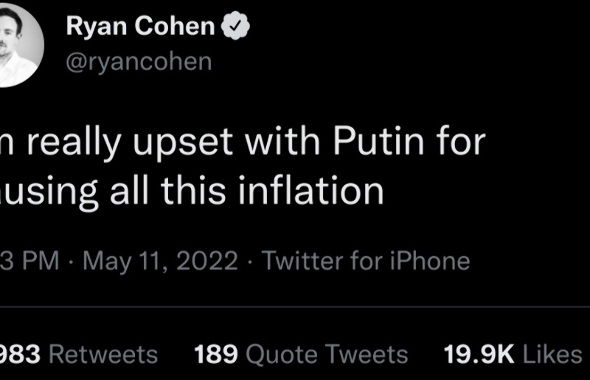Click the tweet phrase 'all this'

(x=168, y=190)
